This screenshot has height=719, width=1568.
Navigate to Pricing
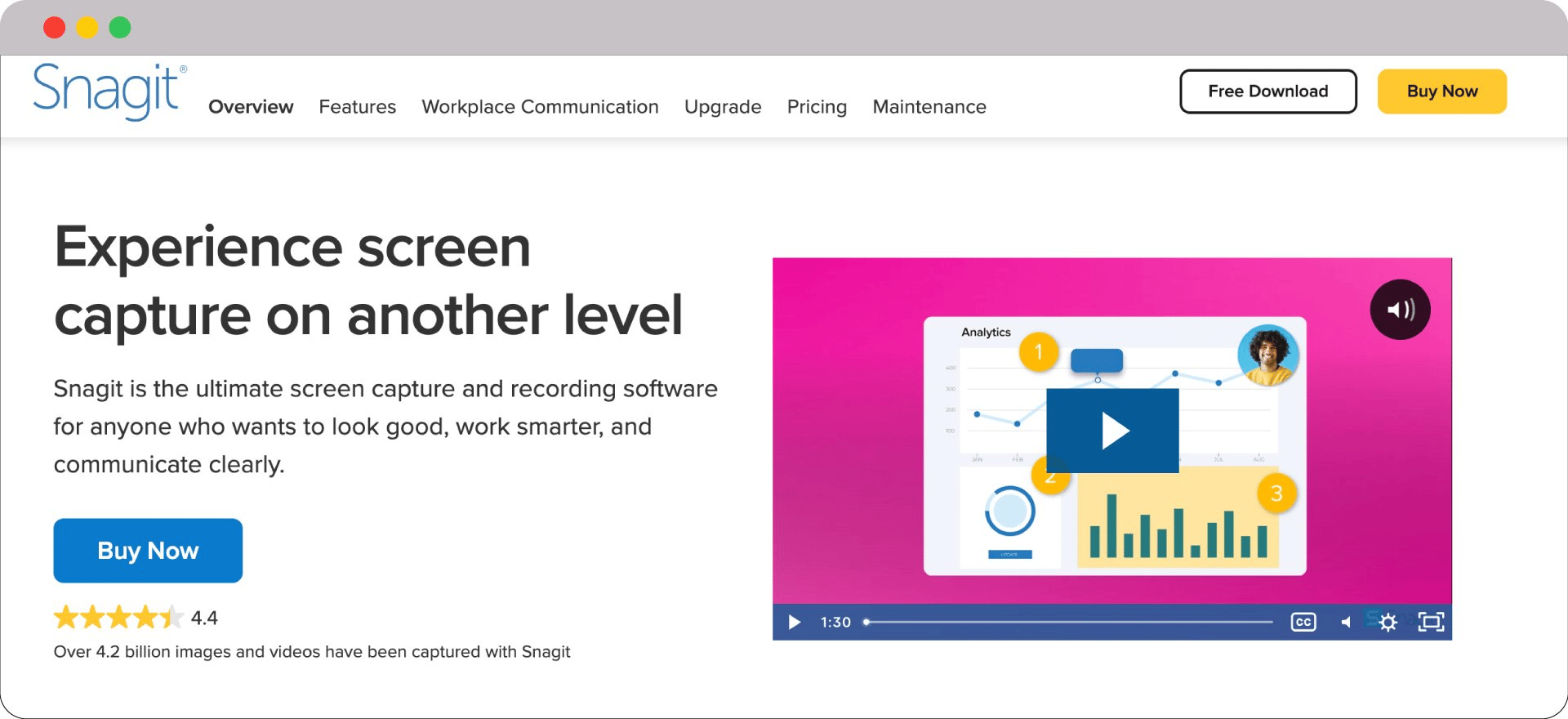817,107
